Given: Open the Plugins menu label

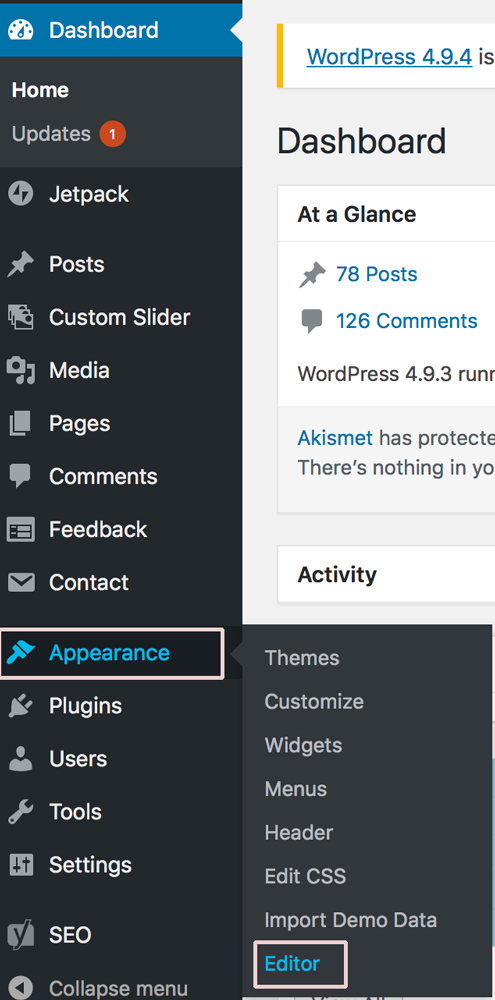Looking at the screenshot, I should coord(85,706).
